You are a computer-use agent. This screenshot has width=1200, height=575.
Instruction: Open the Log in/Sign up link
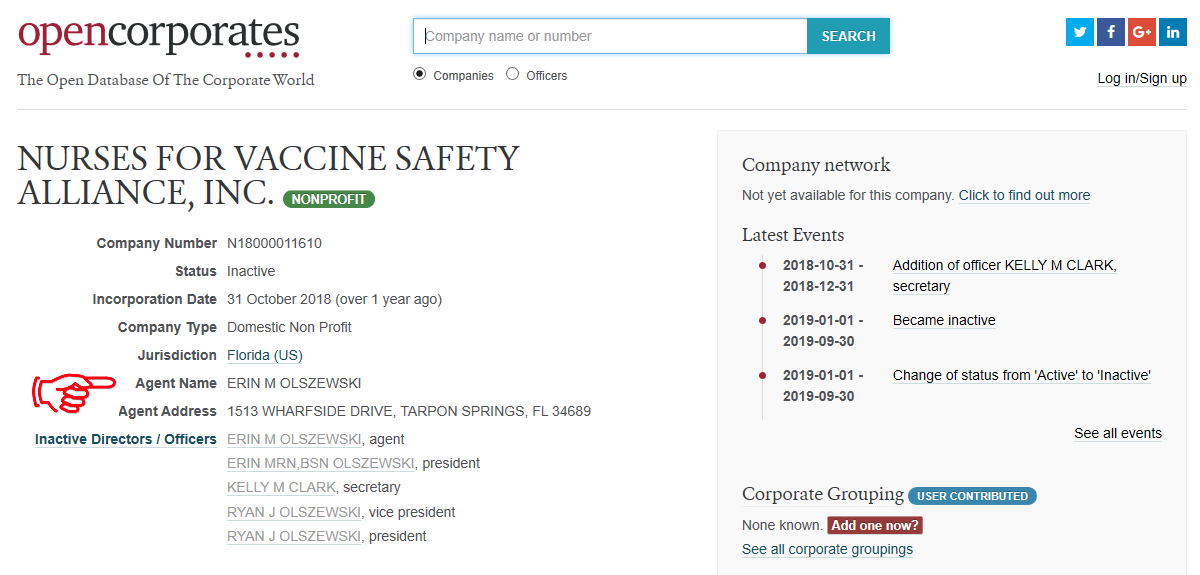click(1142, 78)
